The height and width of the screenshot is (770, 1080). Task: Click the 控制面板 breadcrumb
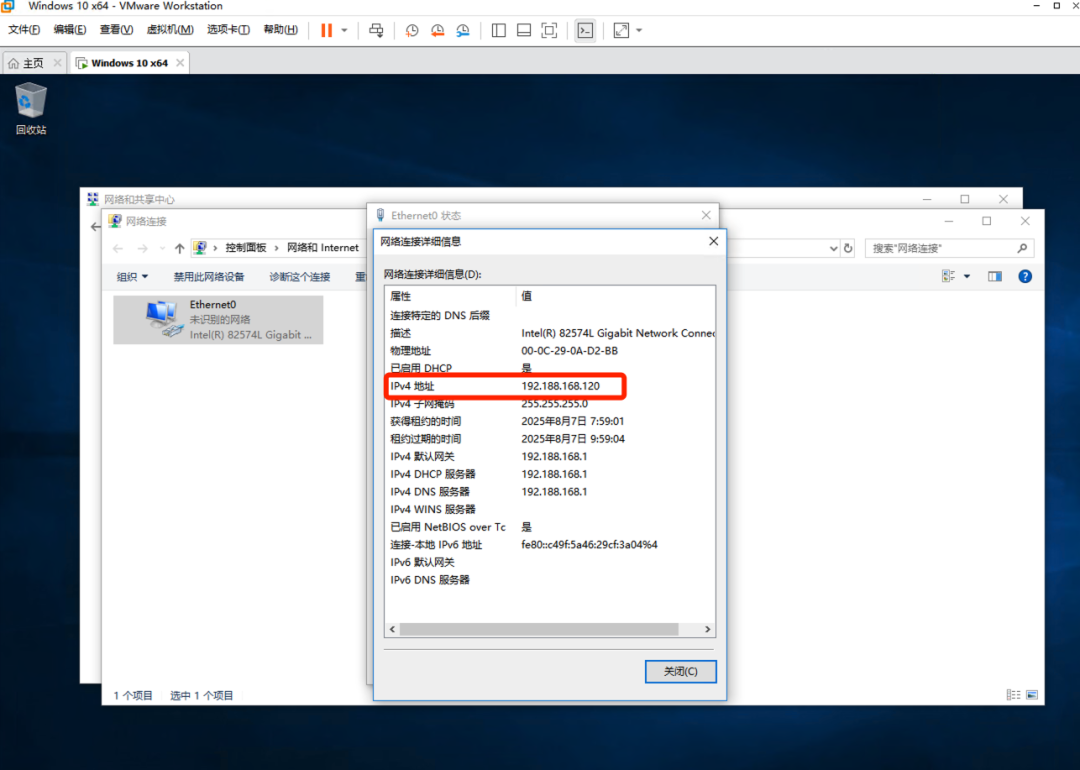click(x=246, y=248)
